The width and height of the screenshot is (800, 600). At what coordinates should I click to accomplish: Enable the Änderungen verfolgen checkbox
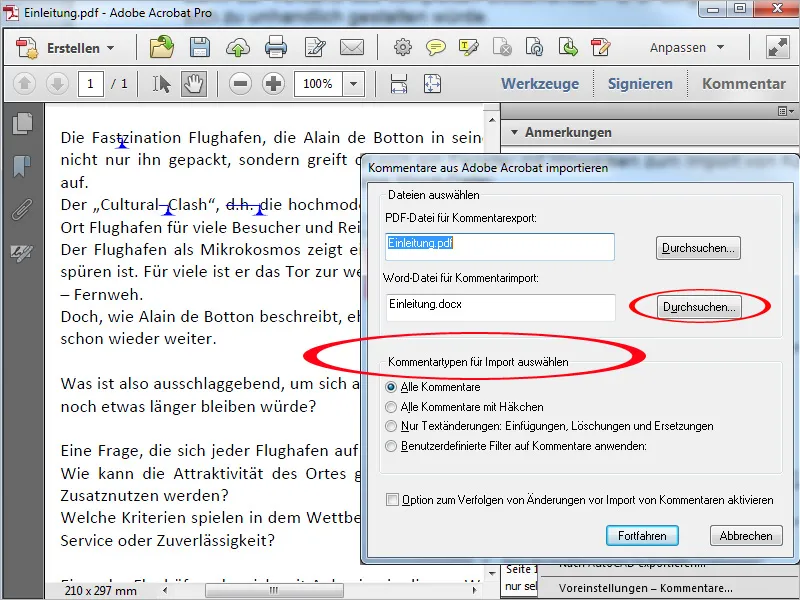tap(392, 499)
